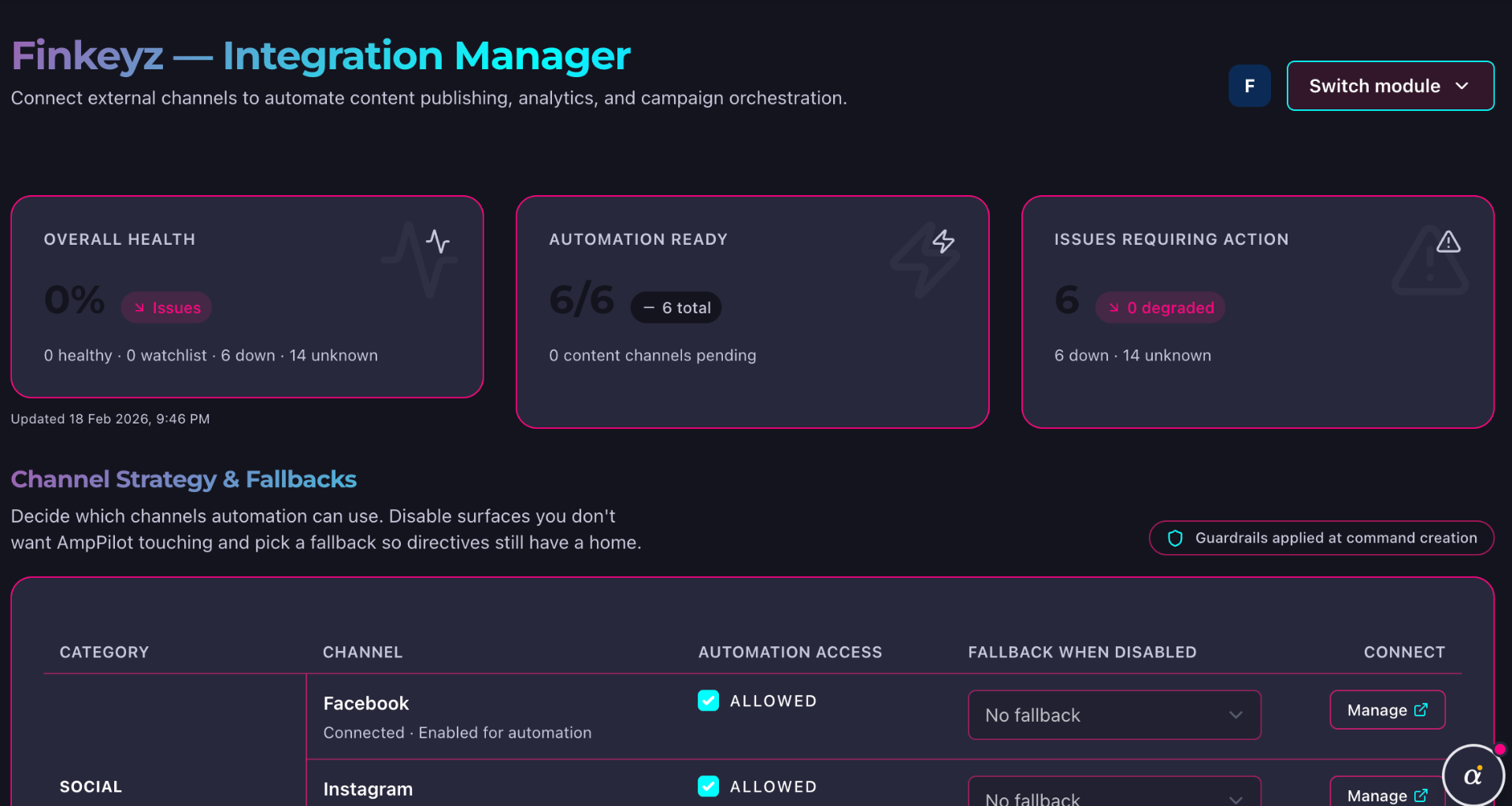Select the SOCIAL category row label
This screenshot has height=806, width=1512.
coord(91,786)
